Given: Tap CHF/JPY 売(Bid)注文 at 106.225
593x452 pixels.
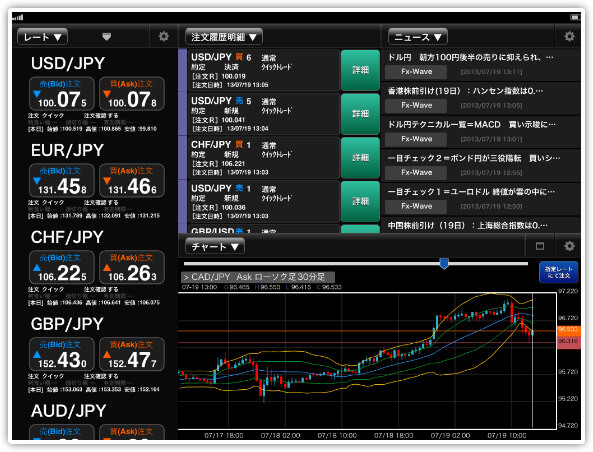Looking at the screenshot, I should click(62, 267).
